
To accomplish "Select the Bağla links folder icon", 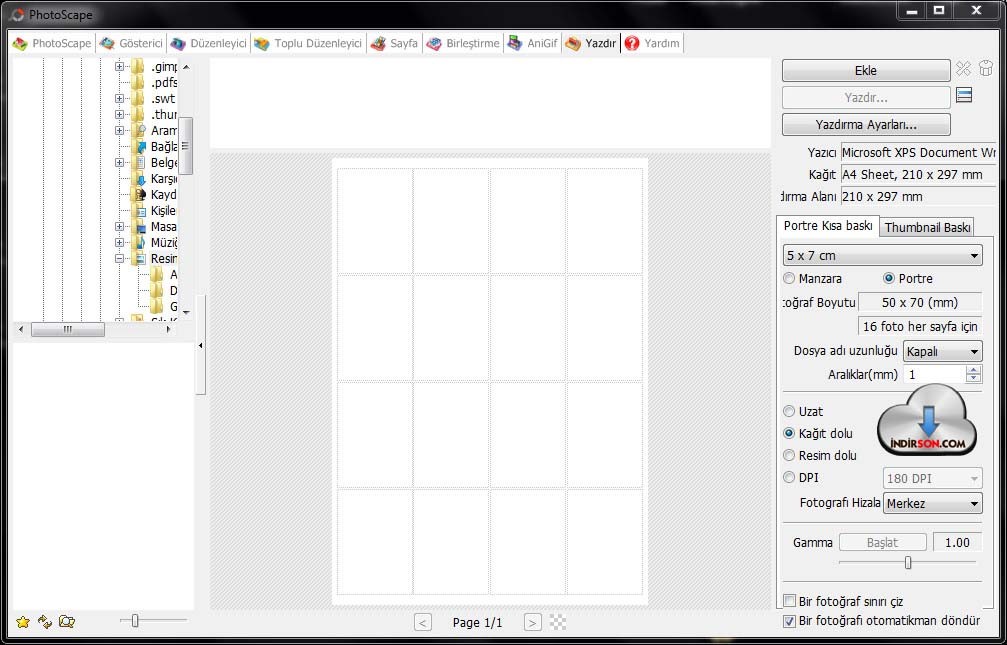I will click(139, 146).
